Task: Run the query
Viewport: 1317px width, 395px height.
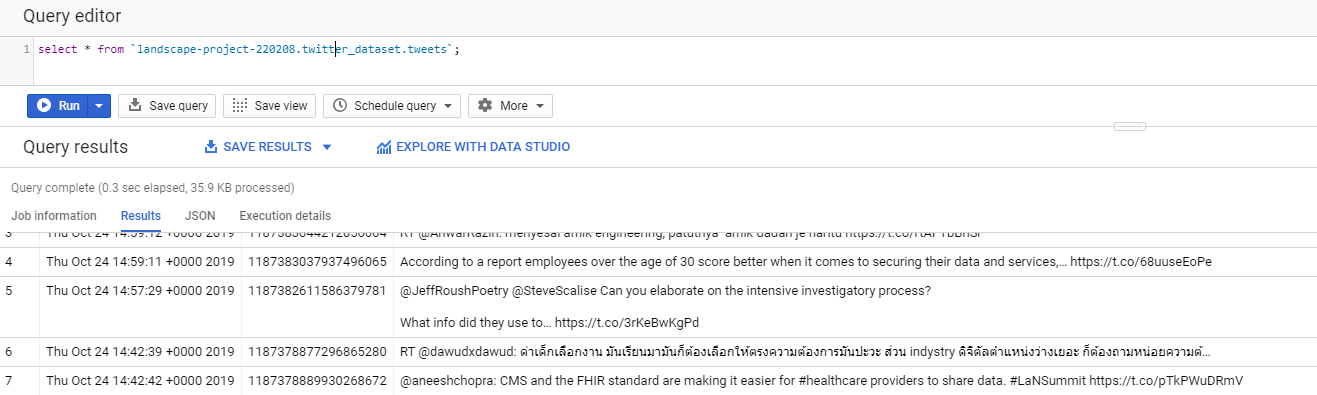Action: click(x=58, y=105)
